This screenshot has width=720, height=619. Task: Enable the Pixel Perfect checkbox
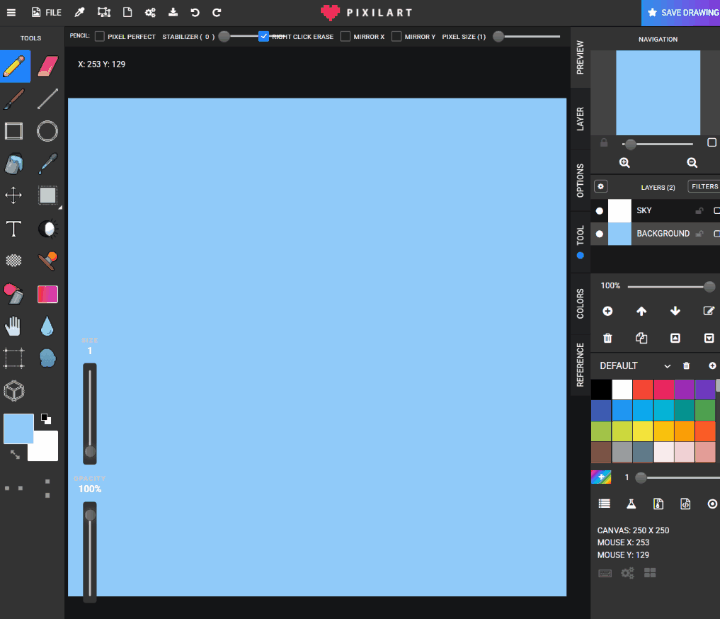[x=100, y=36]
